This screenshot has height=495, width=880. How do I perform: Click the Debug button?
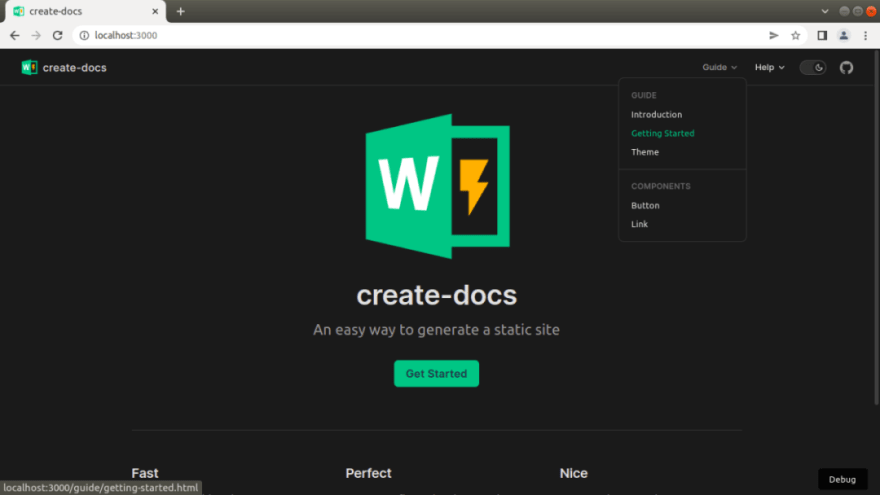(x=842, y=479)
